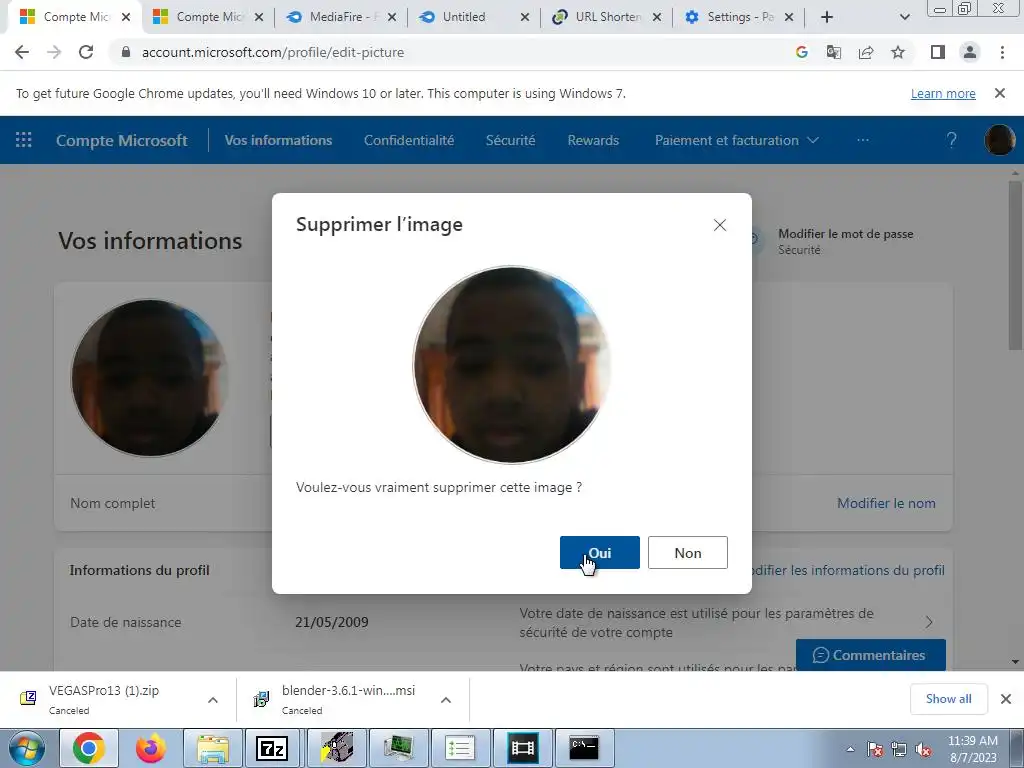Open the Chrome profile avatar button
1024x768 pixels.
click(x=970, y=52)
